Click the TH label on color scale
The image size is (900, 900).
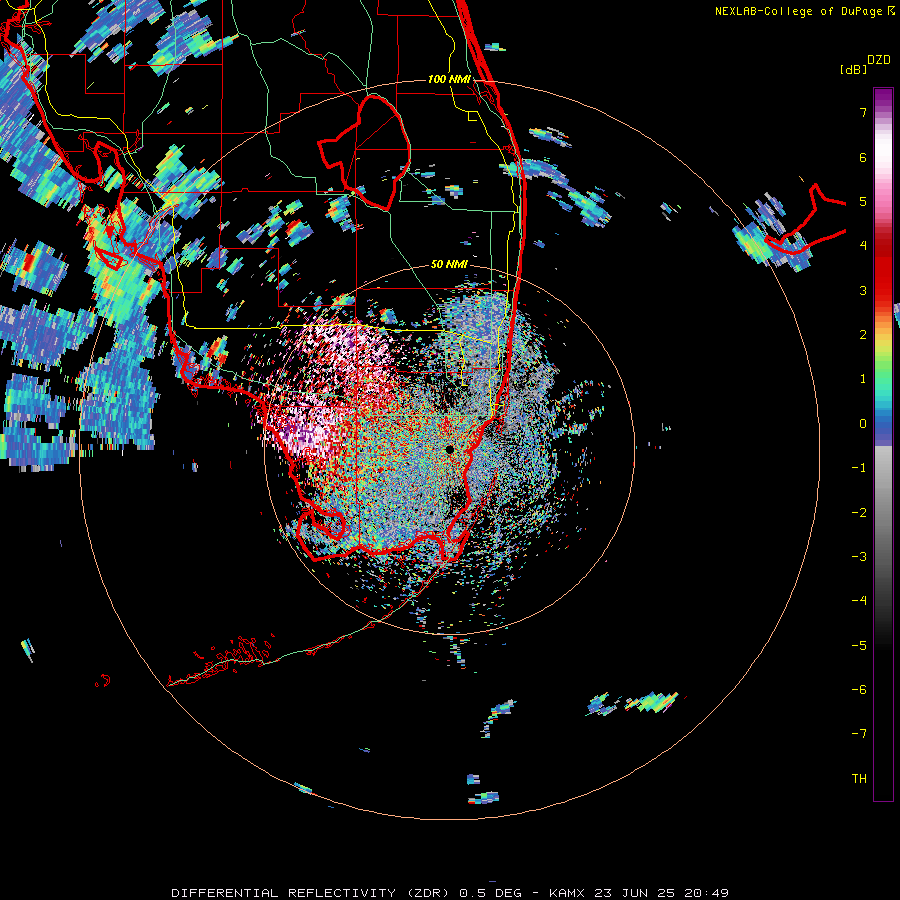pyautogui.click(x=859, y=778)
